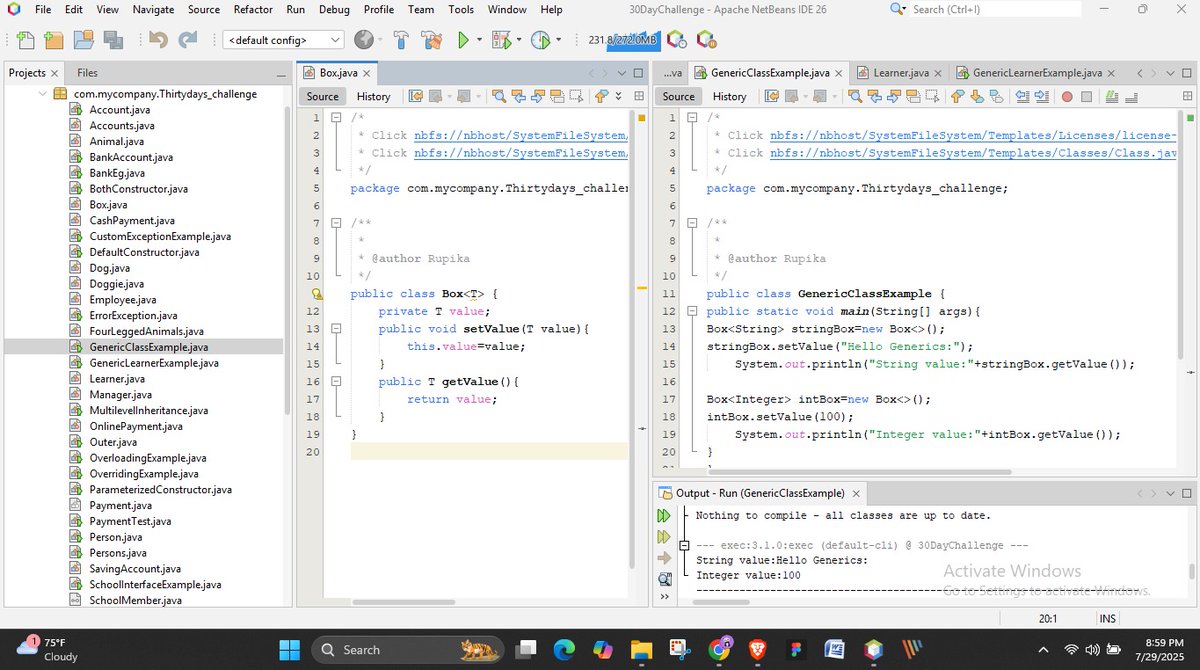Select Employee.java in Projects tree
The height and width of the screenshot is (670, 1200).
[122, 299]
